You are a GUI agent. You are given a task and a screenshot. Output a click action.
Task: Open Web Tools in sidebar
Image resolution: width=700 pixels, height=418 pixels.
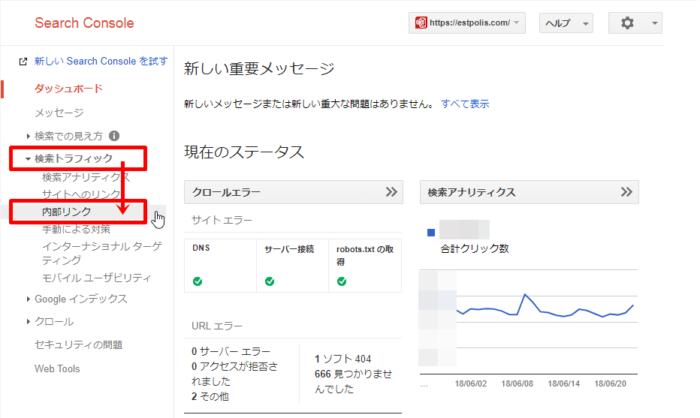pos(57,369)
